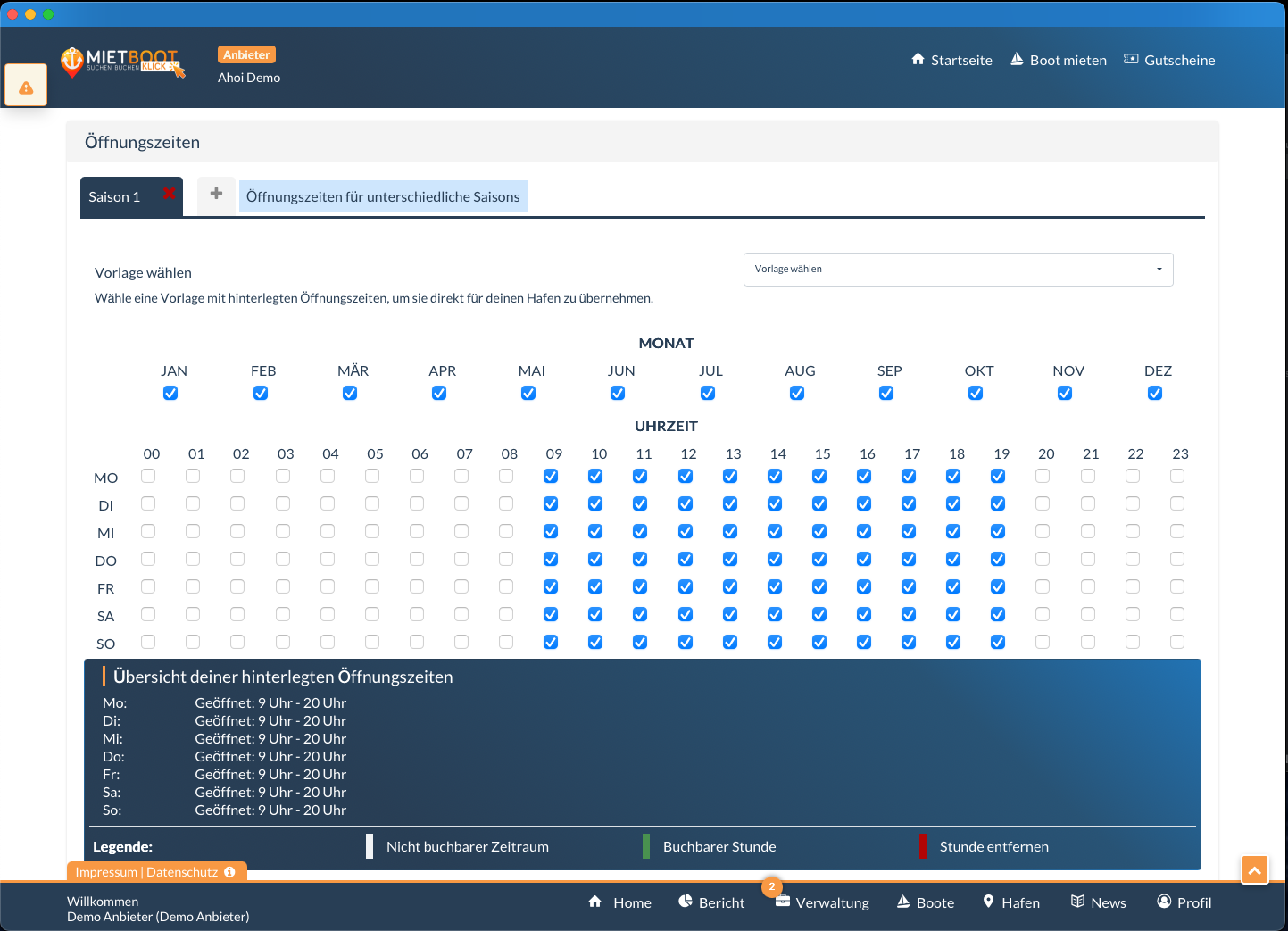Click the Anbieter badge label
Image resolution: width=1288 pixels, height=931 pixels.
[x=246, y=55]
